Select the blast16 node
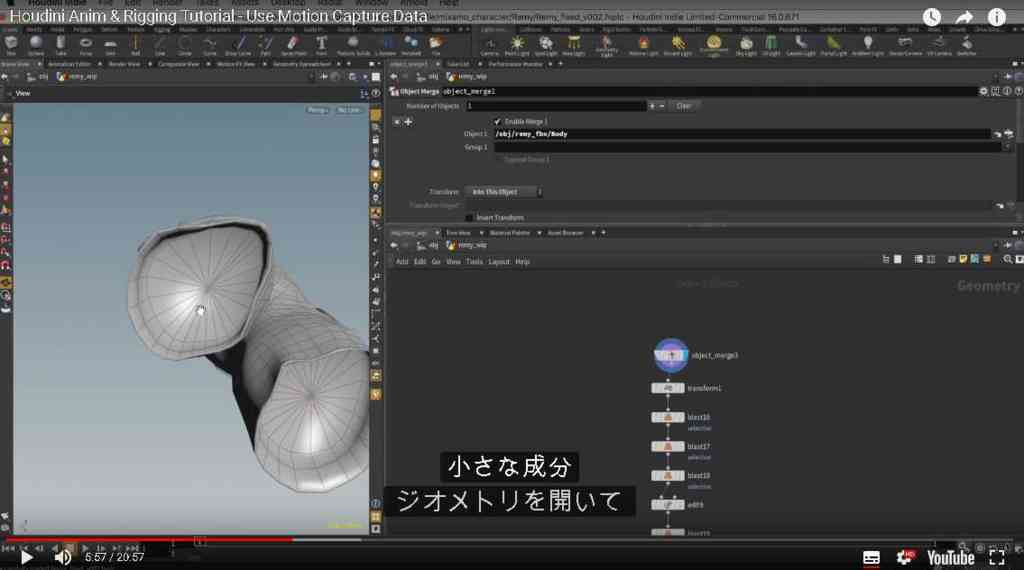Image resolution: width=1024 pixels, height=570 pixels. 667,417
